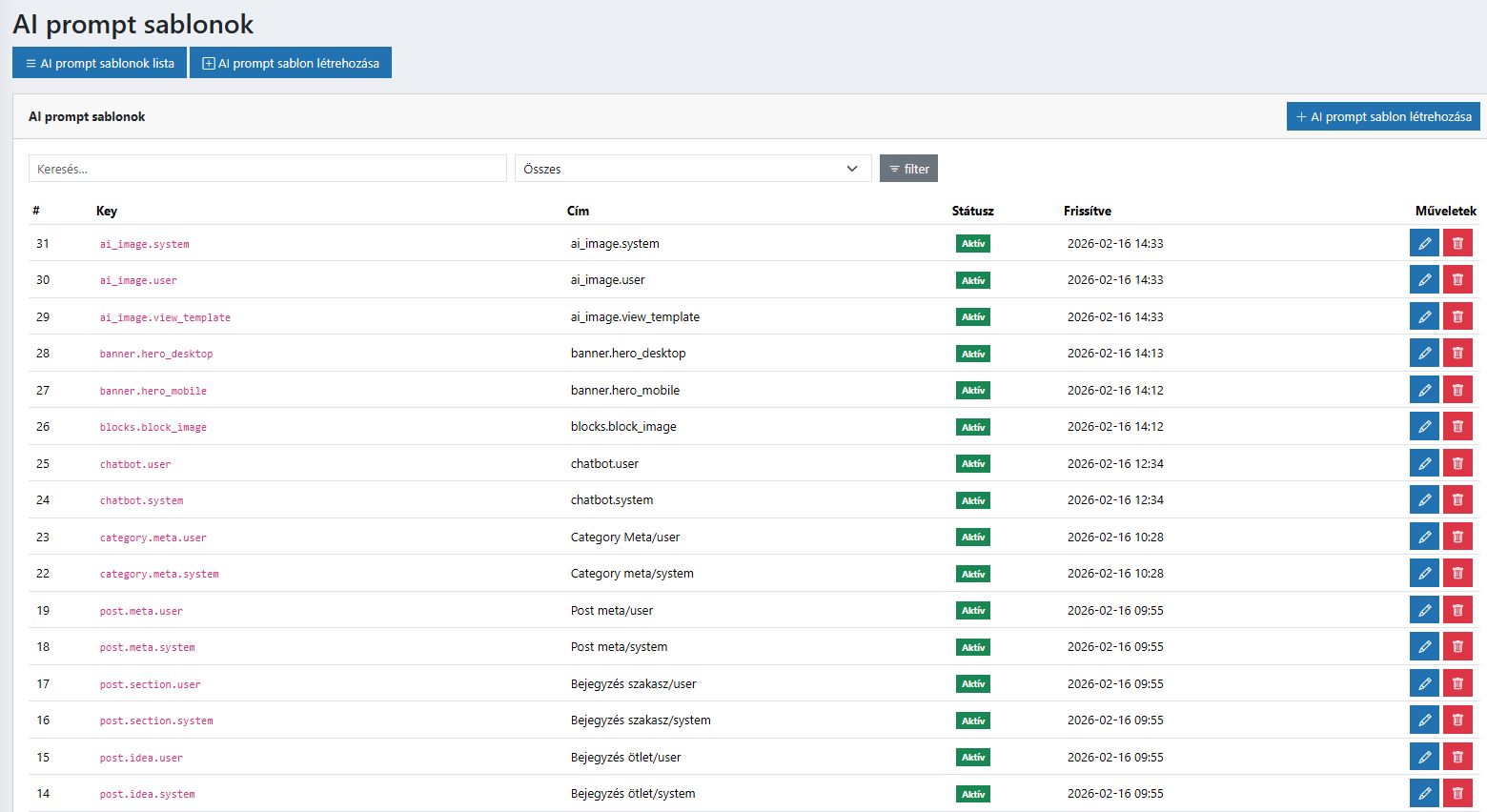
Task: Delete the post.idea.system row
Action: coord(1457,794)
